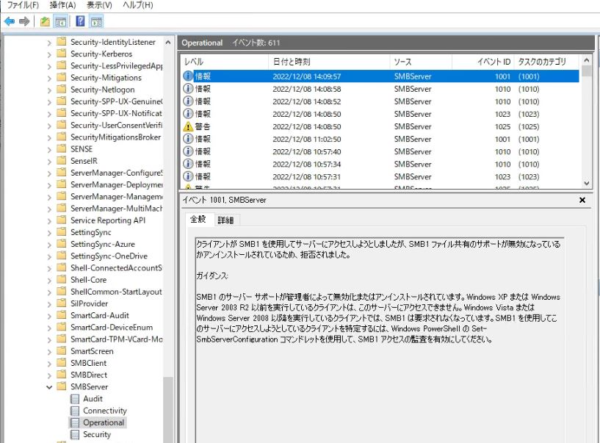Click the Connectivity log file icon

click(75, 410)
